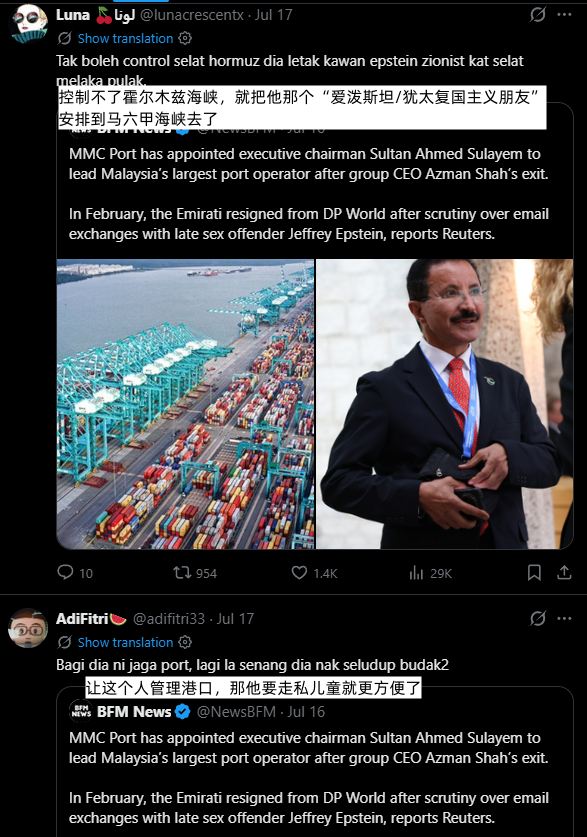
Task: Open Luna's profile avatar
Action: [28, 23]
